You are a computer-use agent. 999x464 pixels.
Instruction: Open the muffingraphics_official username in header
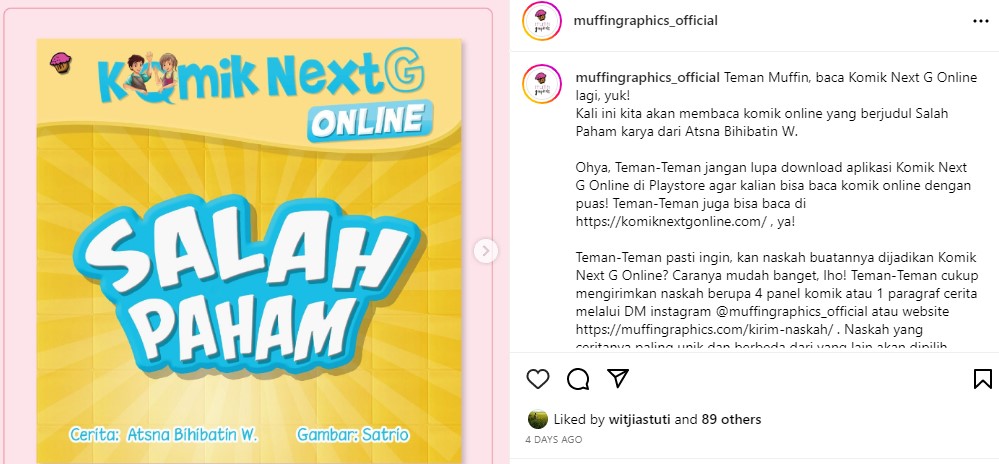pos(645,20)
